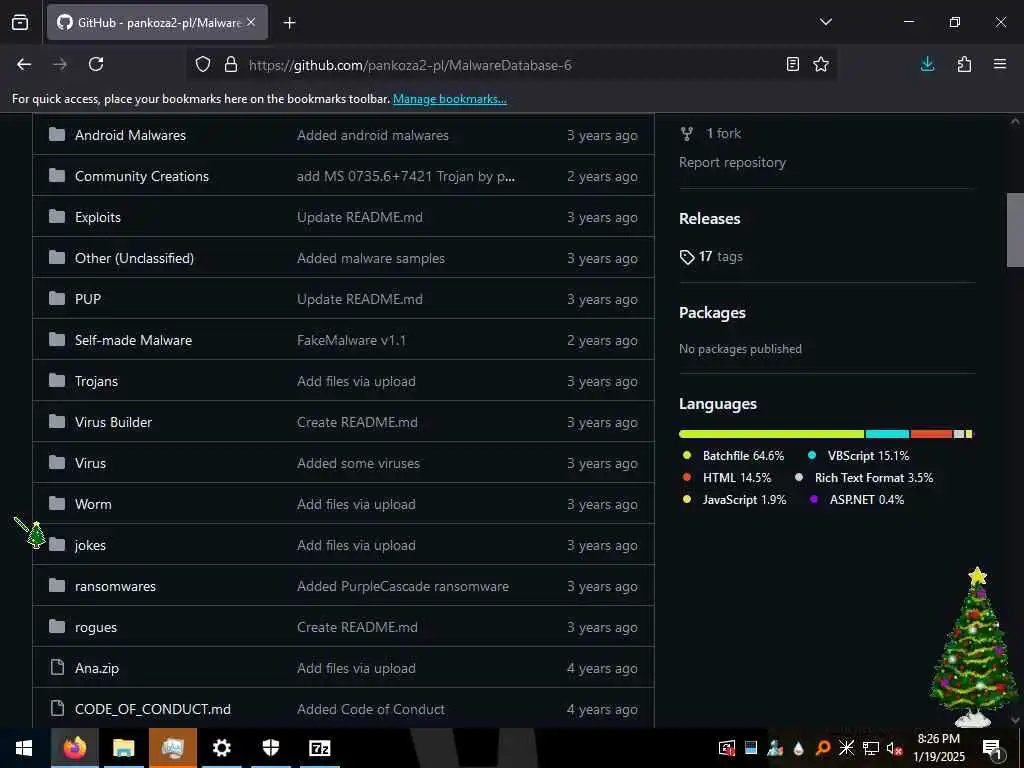Image resolution: width=1024 pixels, height=768 pixels.
Task: Open the Community Creations folder
Action: coord(142,176)
